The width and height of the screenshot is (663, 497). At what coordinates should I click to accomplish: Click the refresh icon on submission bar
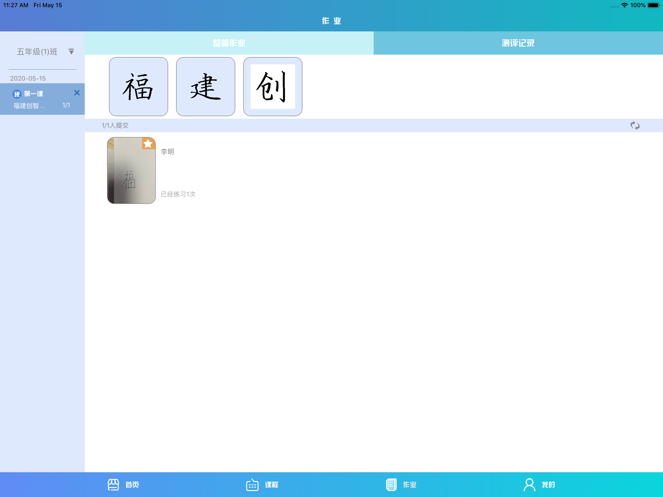635,126
